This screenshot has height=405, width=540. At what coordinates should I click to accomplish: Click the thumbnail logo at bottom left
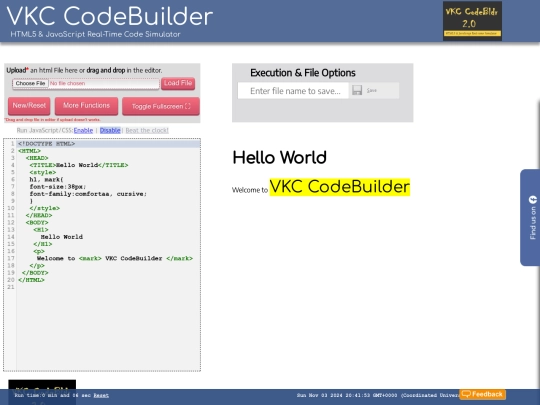click(42, 392)
